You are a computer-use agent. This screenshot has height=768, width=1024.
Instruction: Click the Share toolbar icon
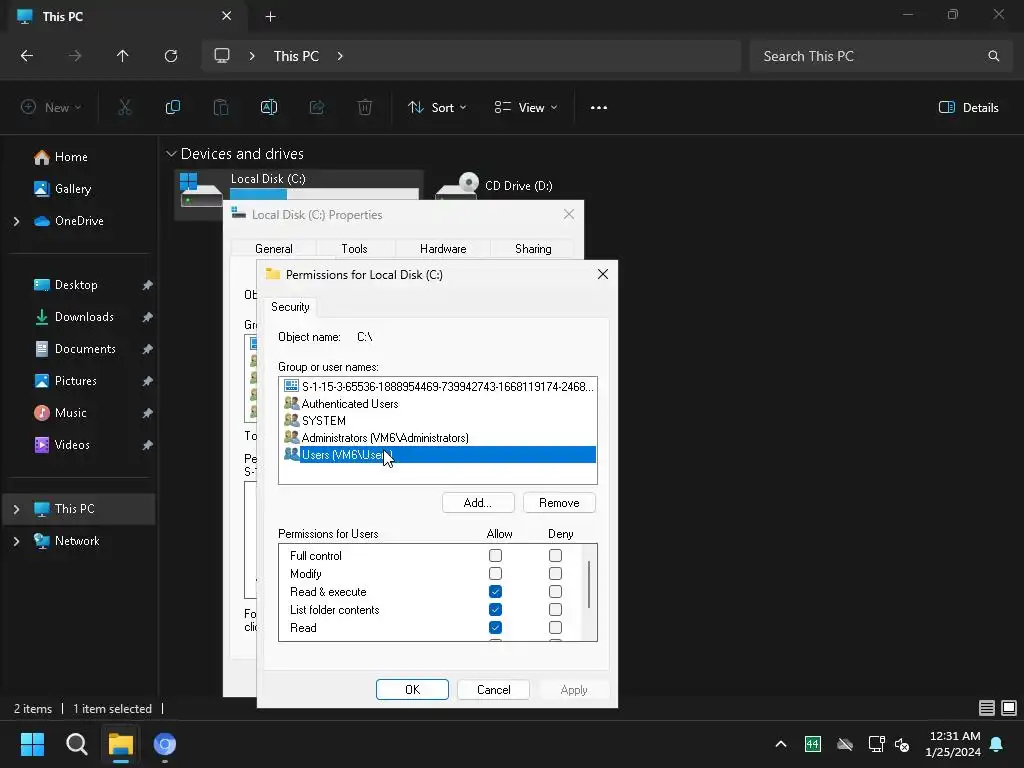point(317,107)
